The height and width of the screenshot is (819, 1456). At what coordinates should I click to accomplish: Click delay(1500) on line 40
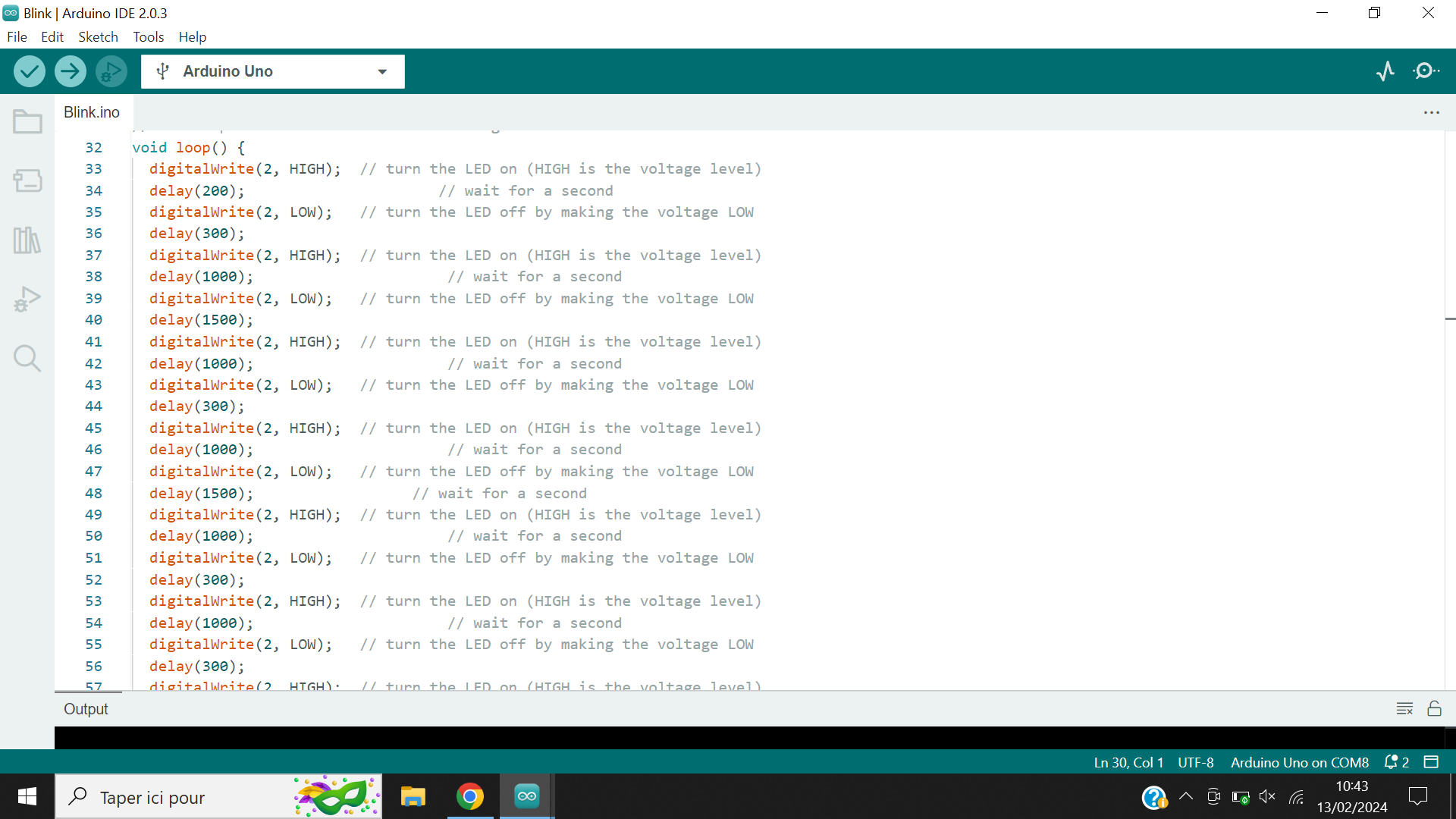tap(202, 320)
